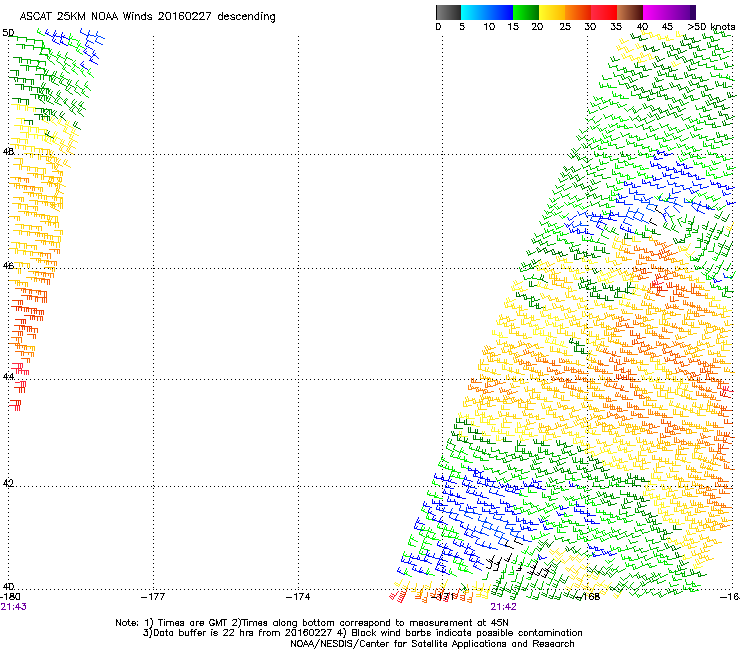Click the yellow 20–25 knots legend segment
This screenshot has width=740, height=650.
click(552, 12)
